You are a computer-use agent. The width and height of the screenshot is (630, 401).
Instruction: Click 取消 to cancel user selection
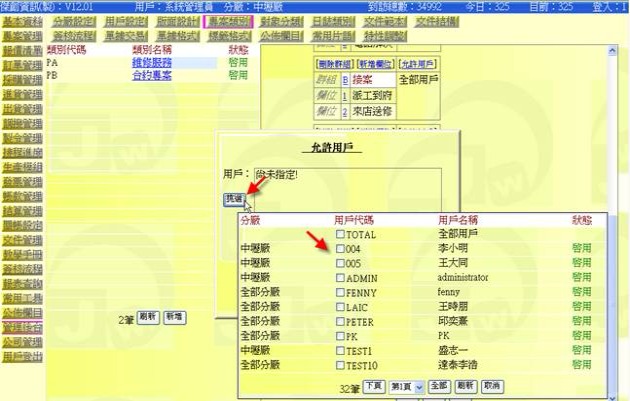point(490,385)
